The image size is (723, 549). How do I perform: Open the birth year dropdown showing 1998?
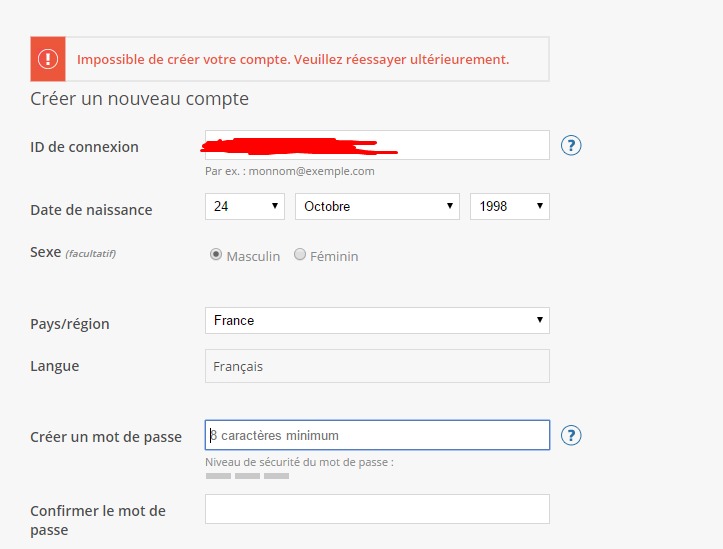coord(510,206)
